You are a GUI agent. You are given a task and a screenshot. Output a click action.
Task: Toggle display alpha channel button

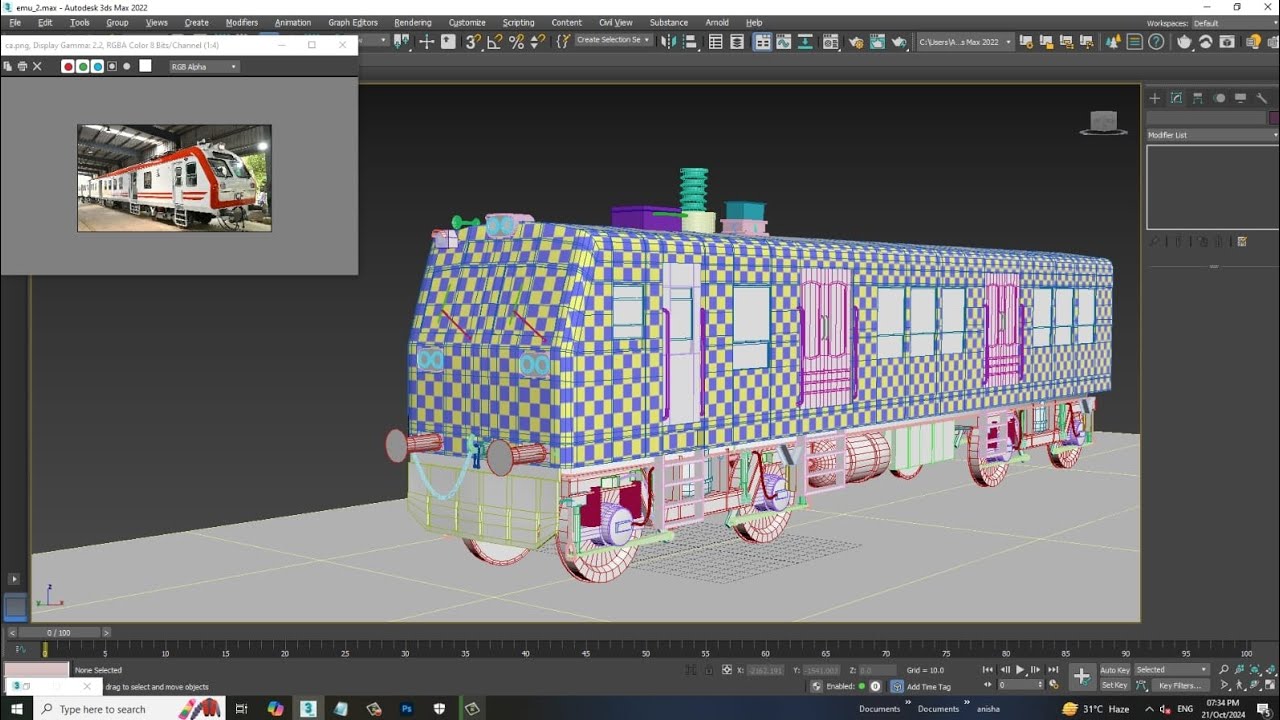point(112,66)
